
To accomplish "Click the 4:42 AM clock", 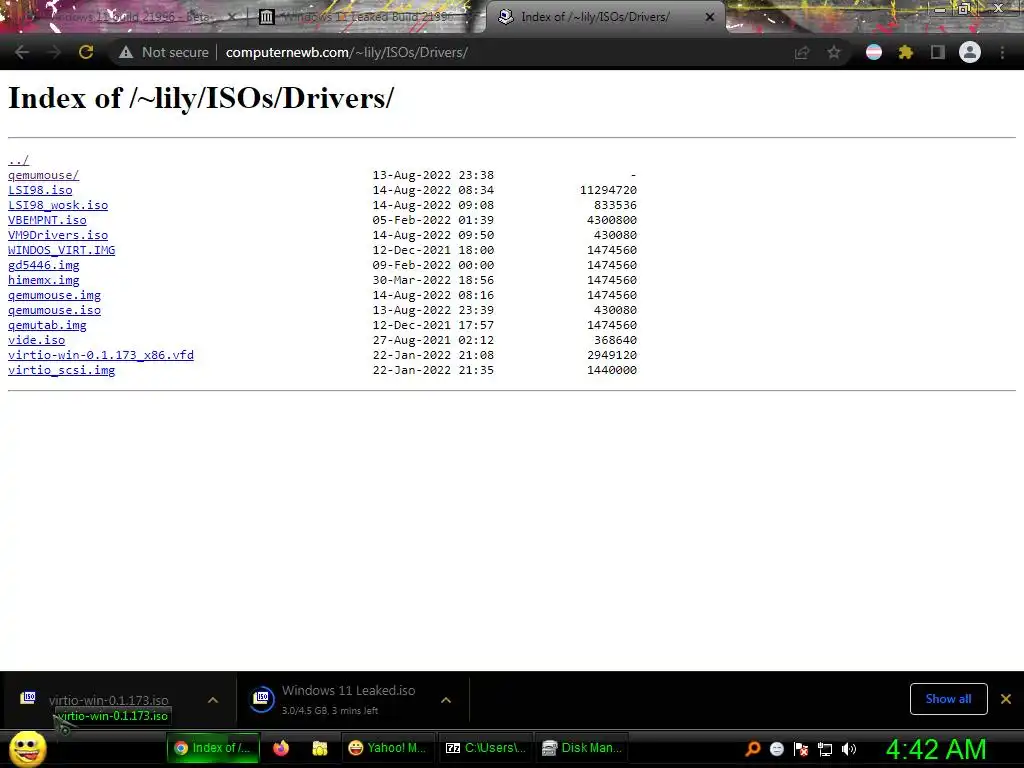I will [936, 749].
